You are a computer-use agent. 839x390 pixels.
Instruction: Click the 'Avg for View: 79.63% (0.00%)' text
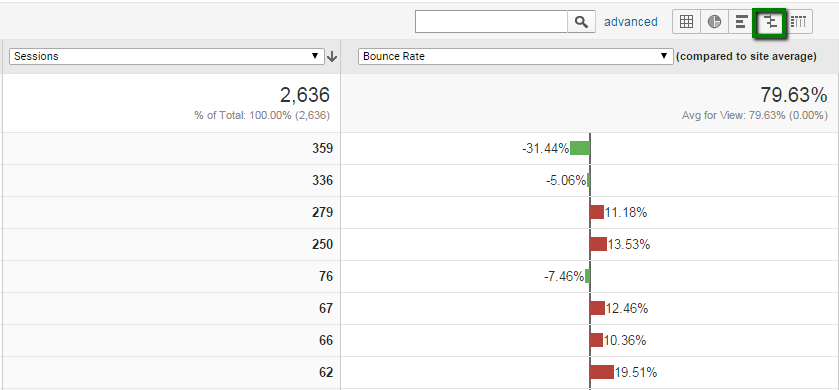pos(754,116)
